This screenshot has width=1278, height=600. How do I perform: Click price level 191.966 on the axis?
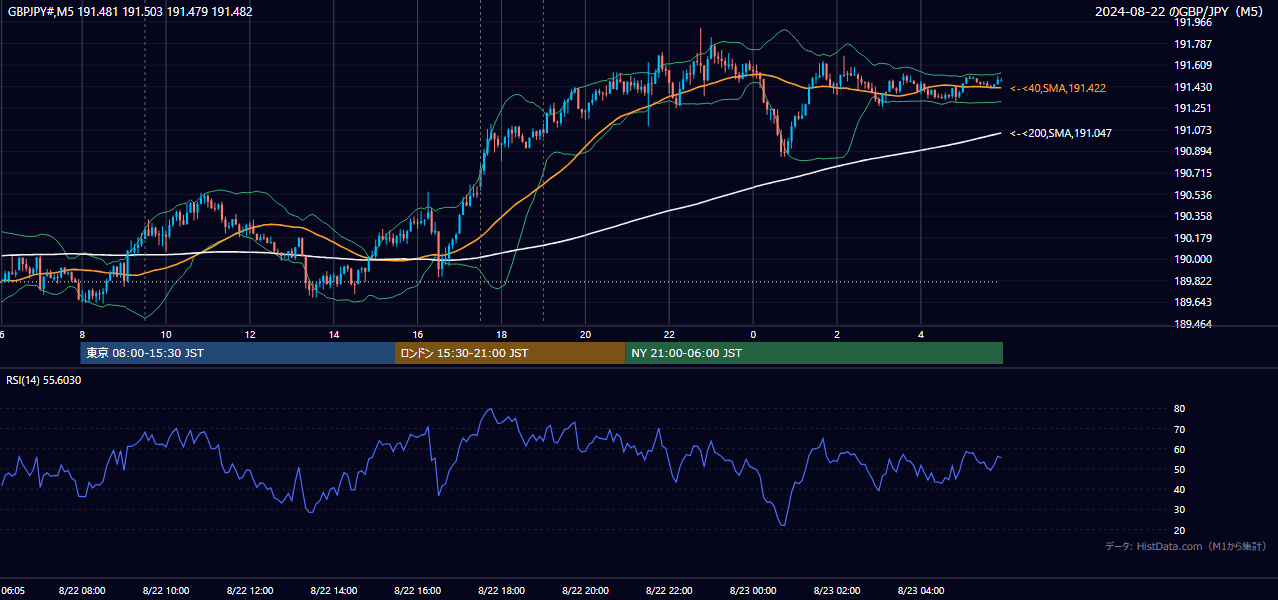[x=1192, y=22]
